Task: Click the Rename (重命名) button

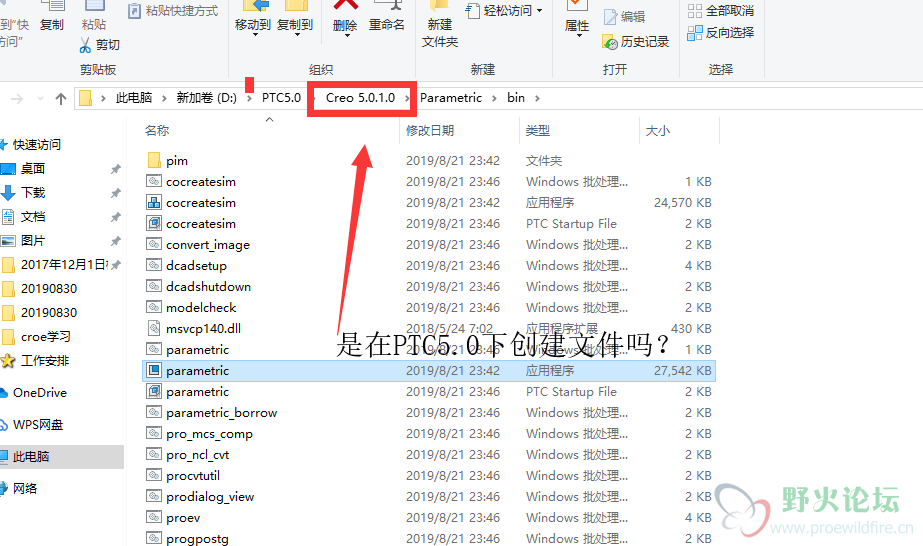Action: pyautogui.click(x=387, y=18)
